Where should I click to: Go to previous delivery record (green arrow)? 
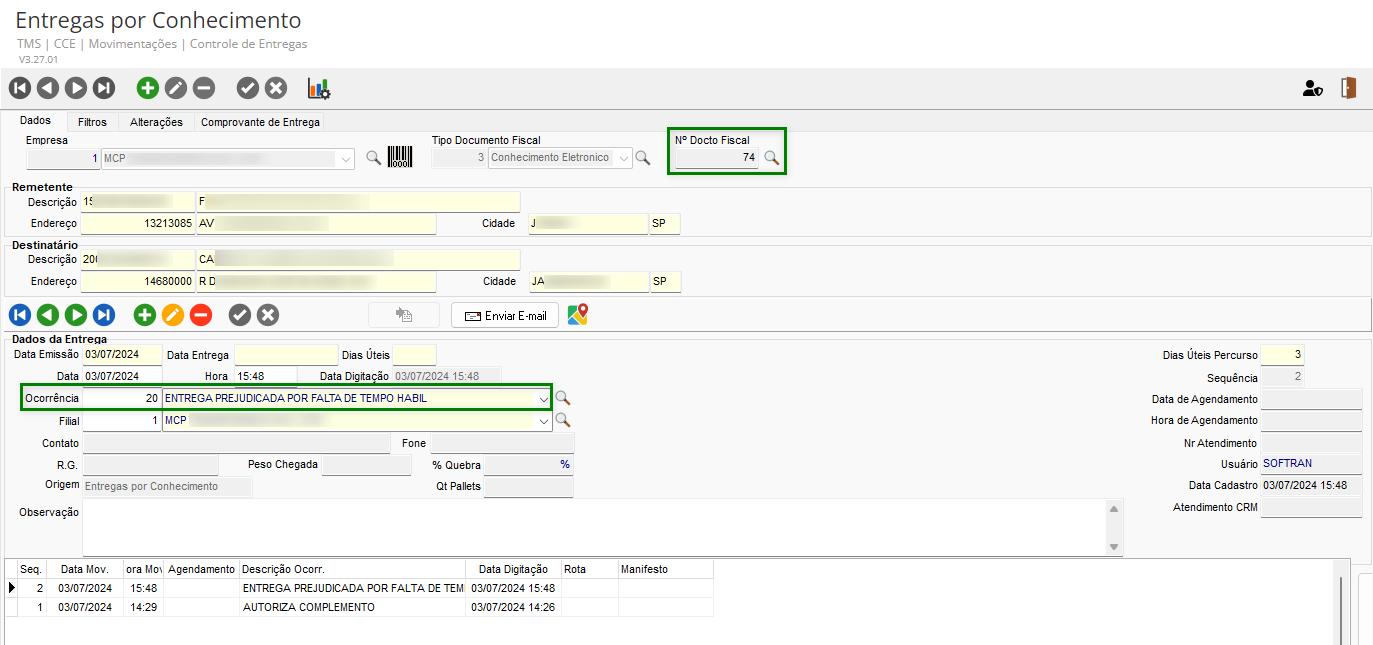point(48,315)
